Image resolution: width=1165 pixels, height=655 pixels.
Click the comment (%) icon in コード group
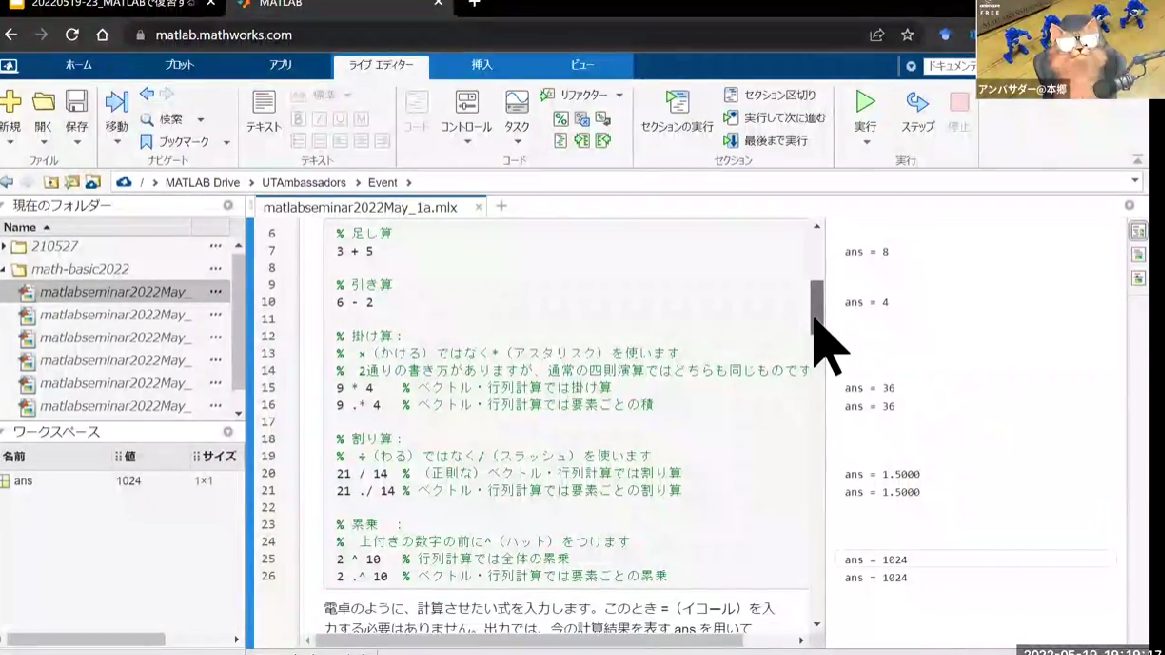(x=561, y=119)
